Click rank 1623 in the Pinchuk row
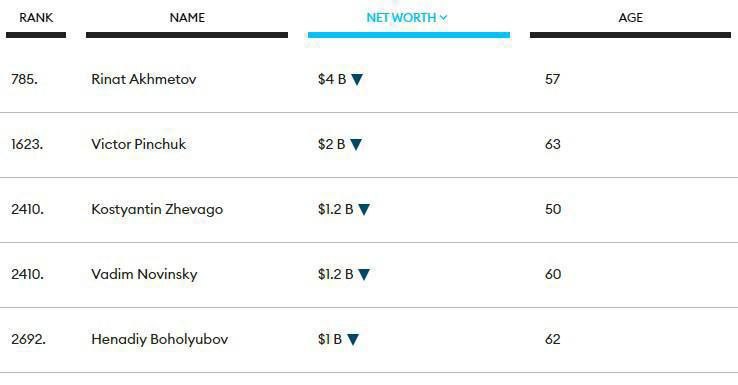The height and width of the screenshot is (385, 738). [27, 144]
